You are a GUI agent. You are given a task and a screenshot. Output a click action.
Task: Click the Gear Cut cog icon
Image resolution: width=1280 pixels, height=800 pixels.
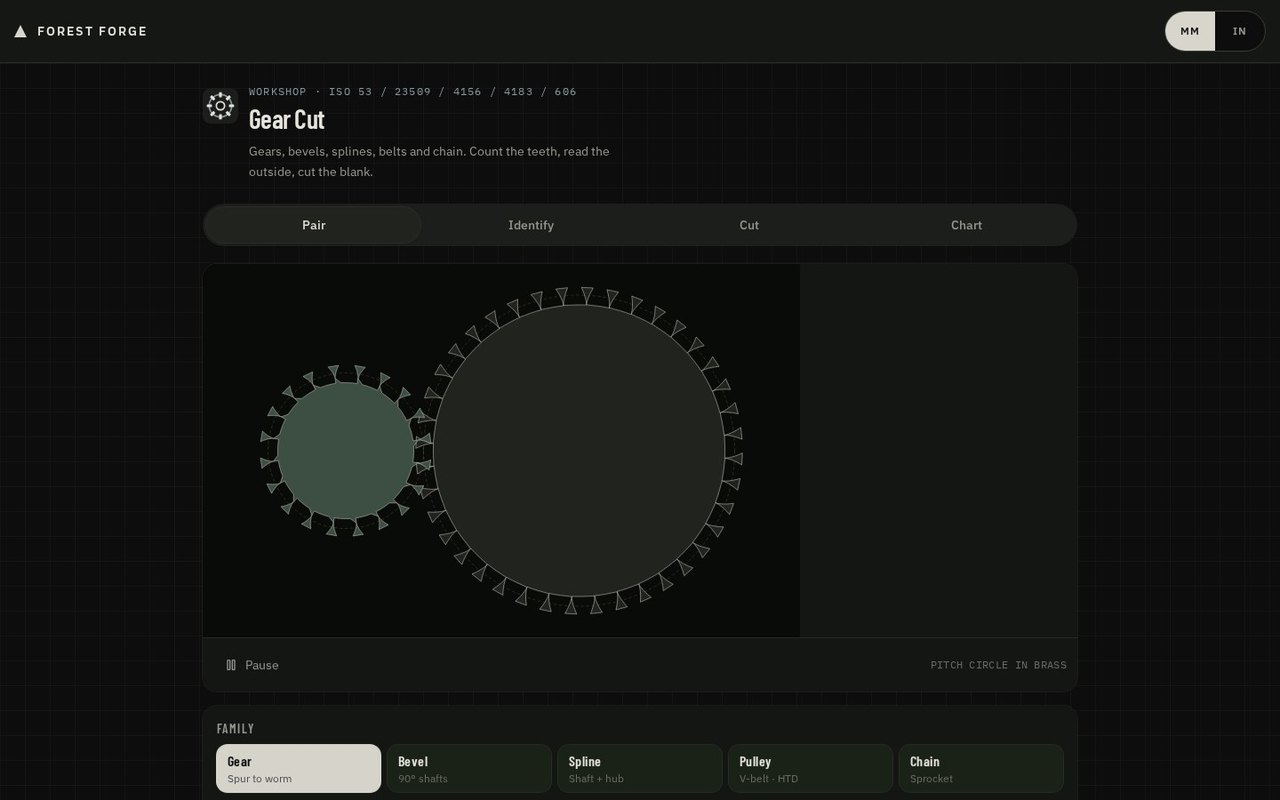coord(220,106)
